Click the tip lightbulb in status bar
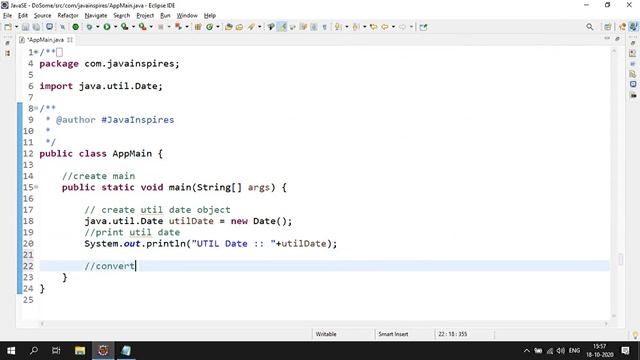Viewport: 640px width, 360px height. [x=635, y=335]
